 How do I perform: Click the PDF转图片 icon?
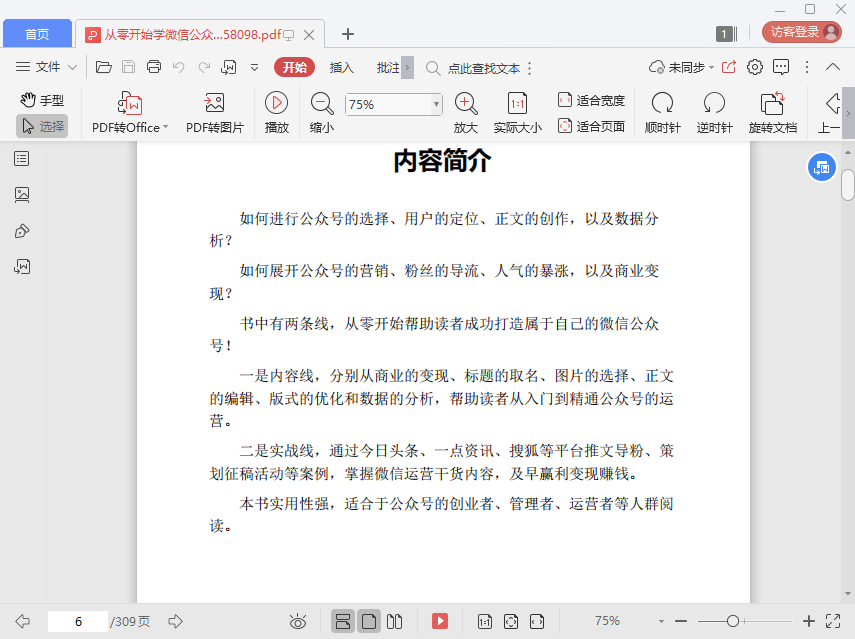point(214,104)
